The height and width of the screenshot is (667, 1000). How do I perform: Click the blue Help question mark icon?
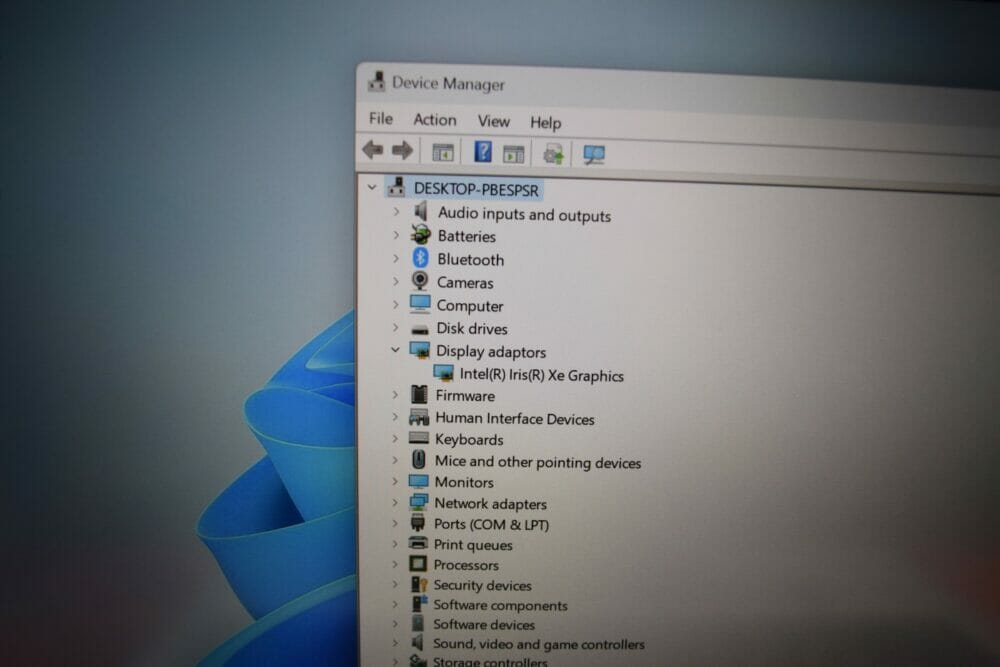point(483,152)
